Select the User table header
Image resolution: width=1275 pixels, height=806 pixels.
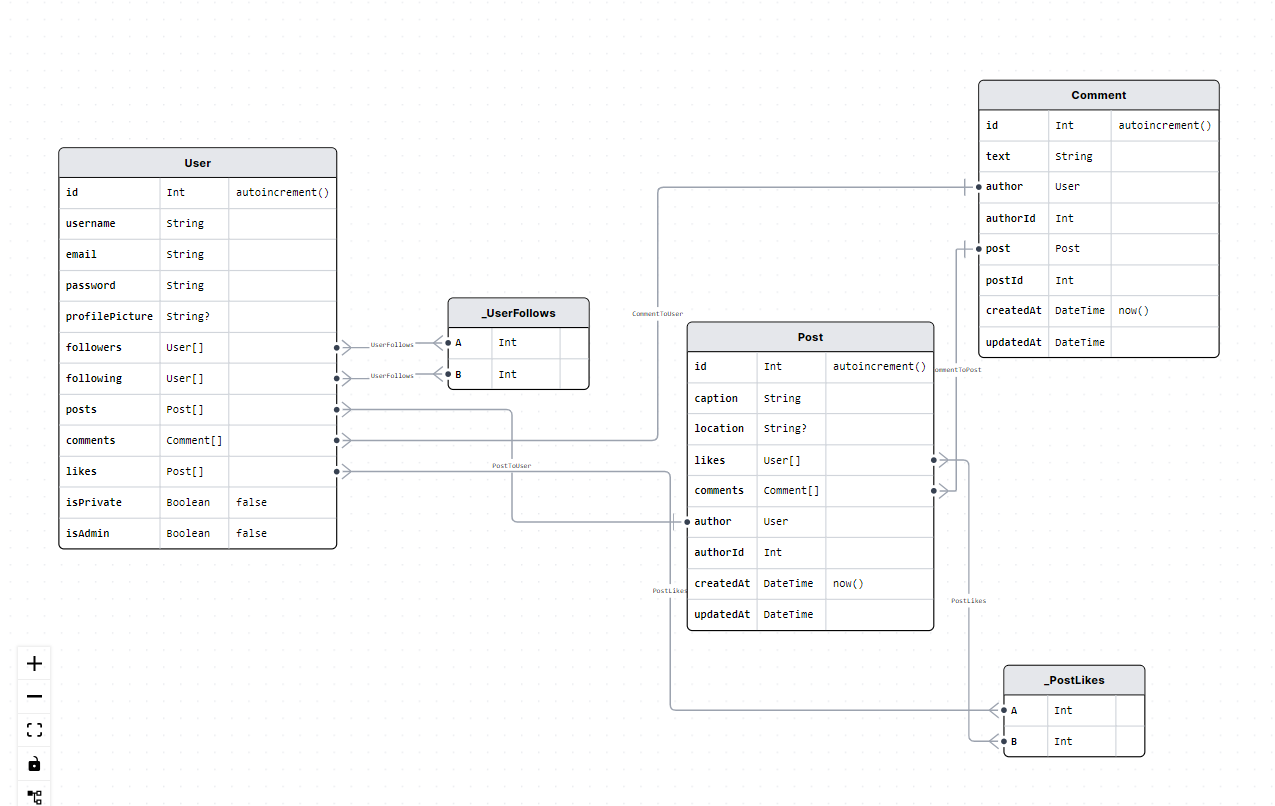198,163
